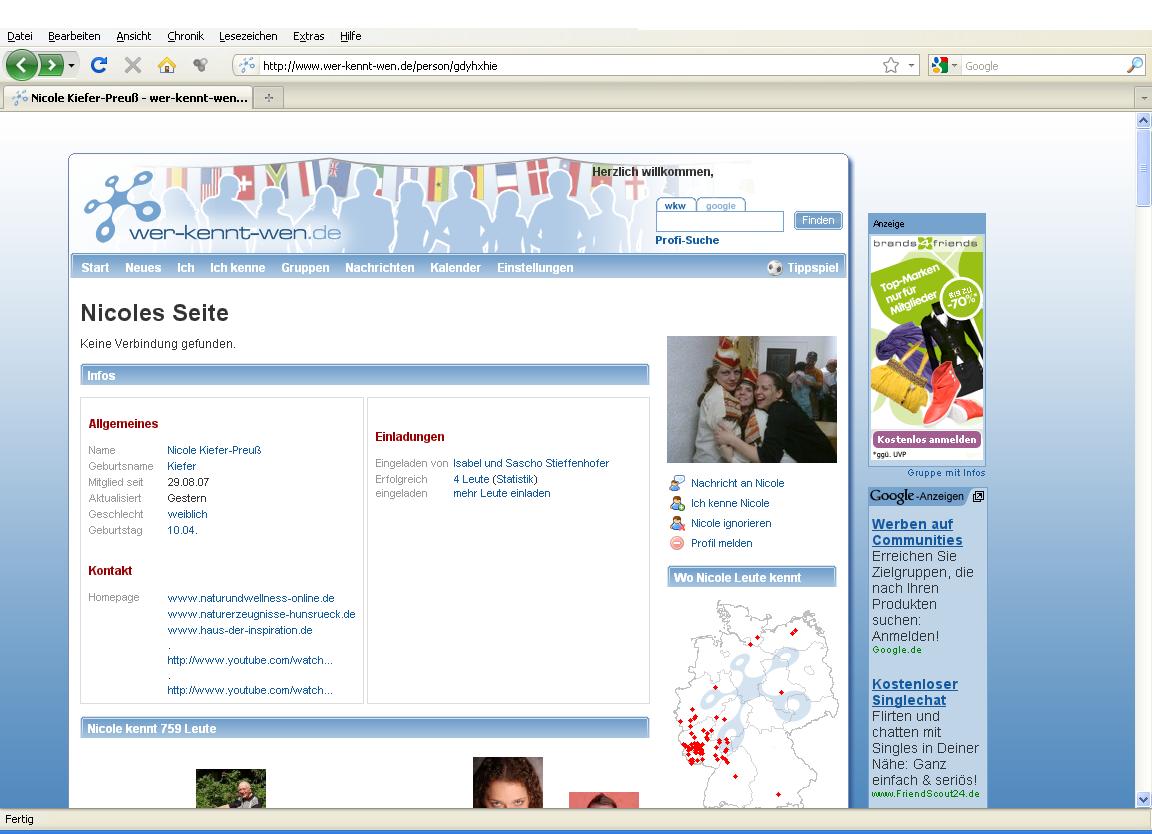
Task: Go to the browser home page icon
Action: click(167, 66)
